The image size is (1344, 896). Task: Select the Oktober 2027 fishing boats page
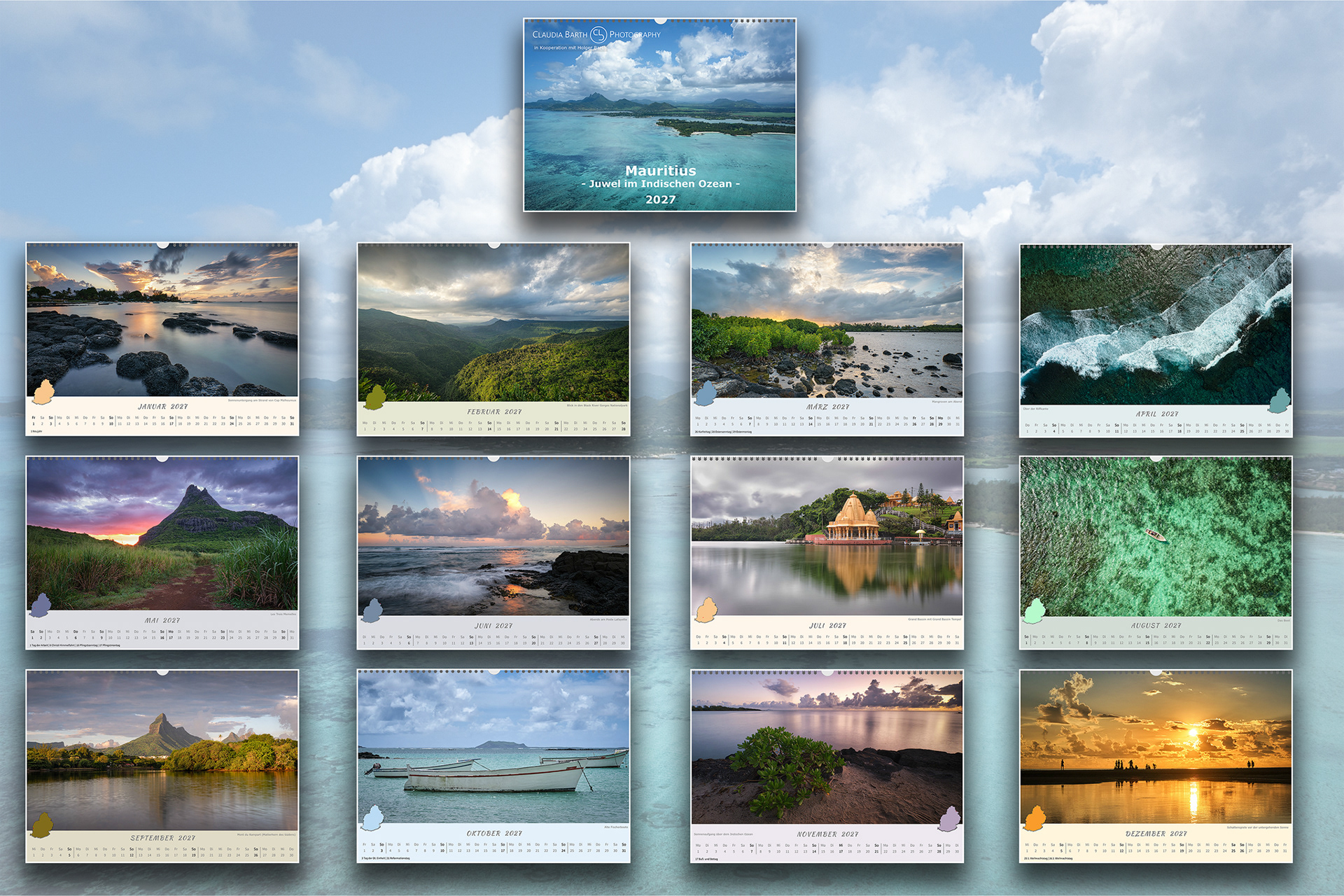click(493, 766)
